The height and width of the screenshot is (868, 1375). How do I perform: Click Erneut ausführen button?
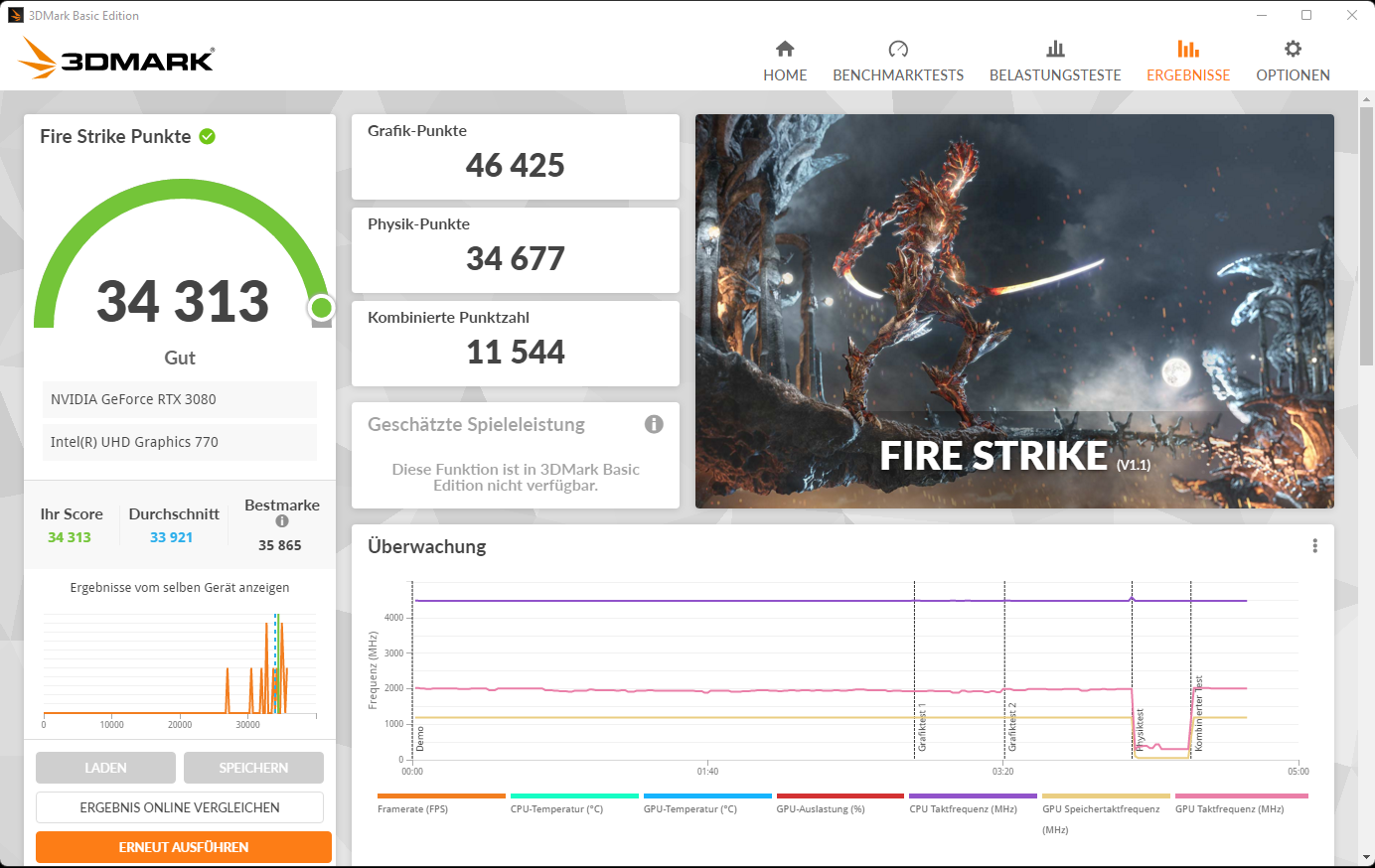pos(184,847)
